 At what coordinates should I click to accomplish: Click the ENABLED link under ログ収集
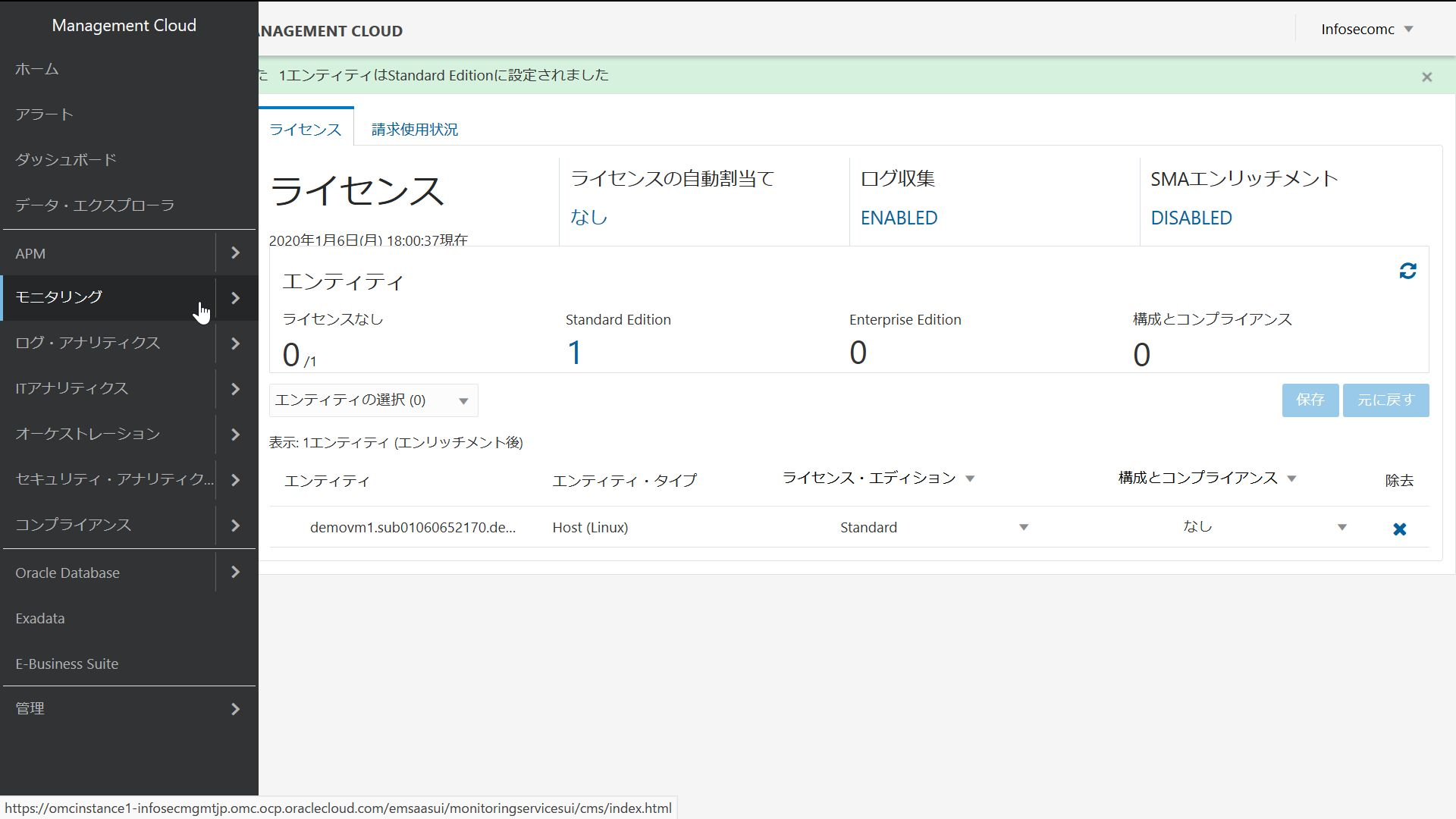click(x=899, y=218)
